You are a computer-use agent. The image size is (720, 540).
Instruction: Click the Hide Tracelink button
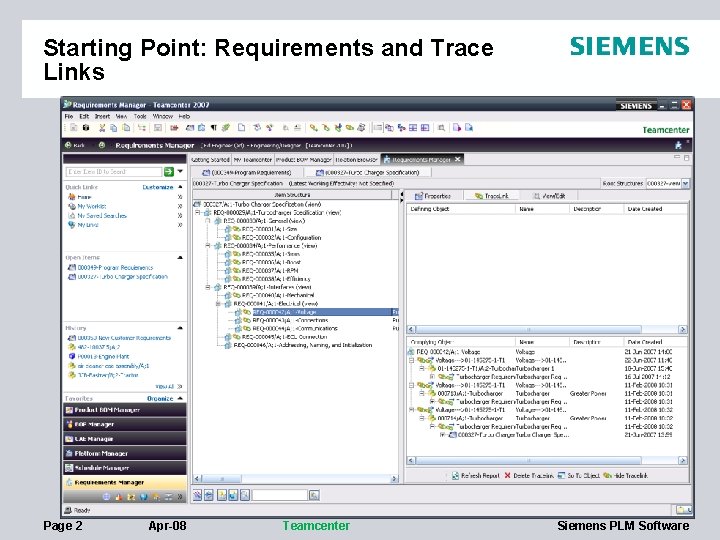click(625, 475)
